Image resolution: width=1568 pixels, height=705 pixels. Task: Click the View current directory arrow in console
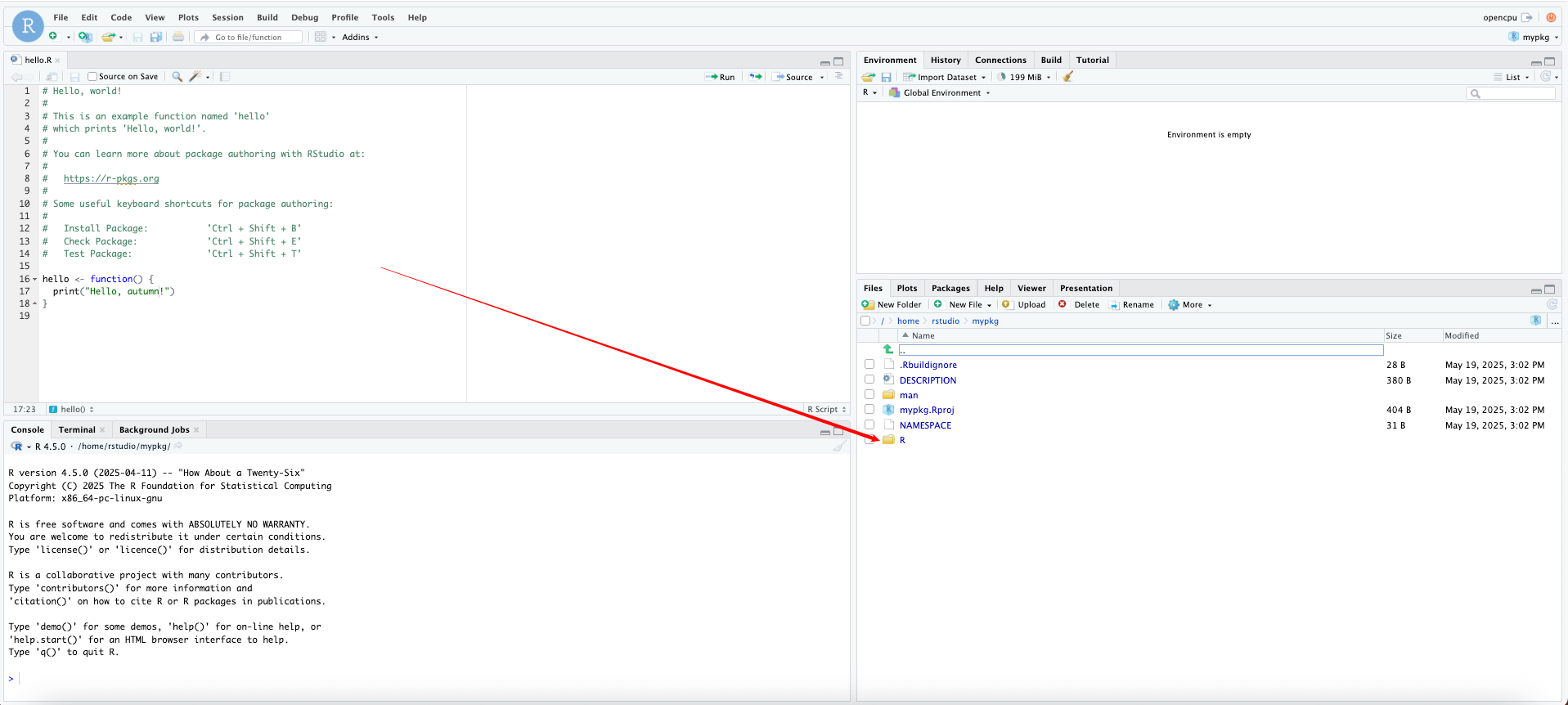(178, 446)
